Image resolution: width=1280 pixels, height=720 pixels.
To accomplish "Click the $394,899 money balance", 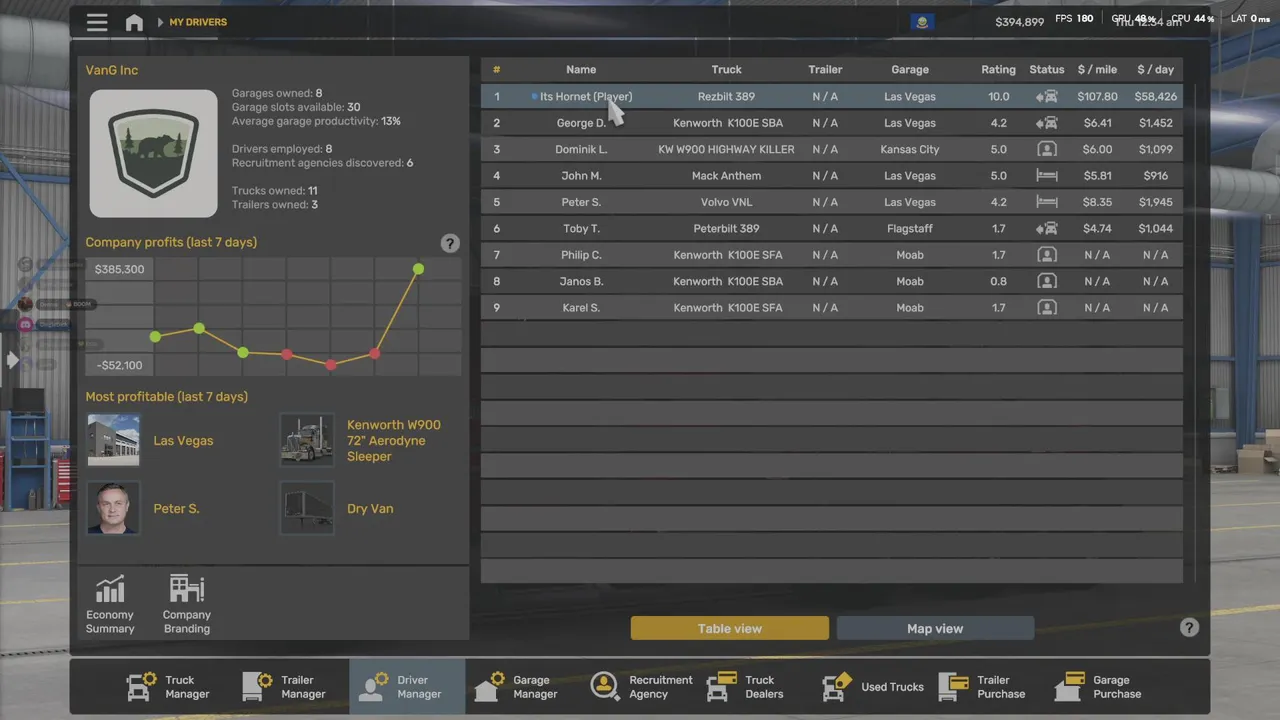I will tap(1020, 22).
